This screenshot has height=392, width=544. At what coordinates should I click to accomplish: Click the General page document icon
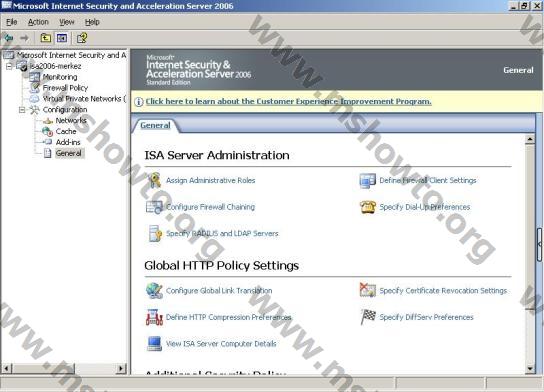[x=48, y=153]
